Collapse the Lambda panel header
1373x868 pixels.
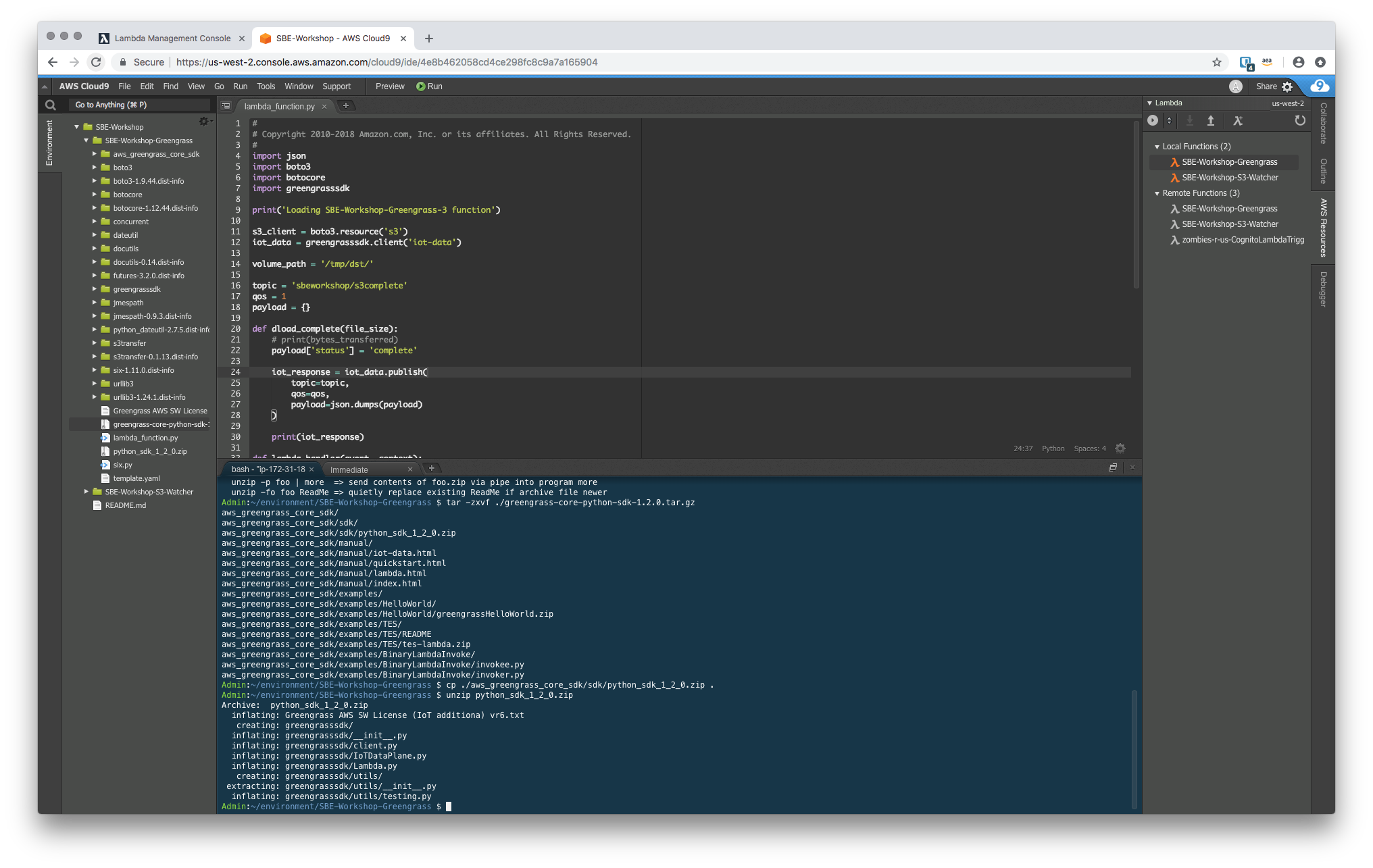tap(1150, 103)
